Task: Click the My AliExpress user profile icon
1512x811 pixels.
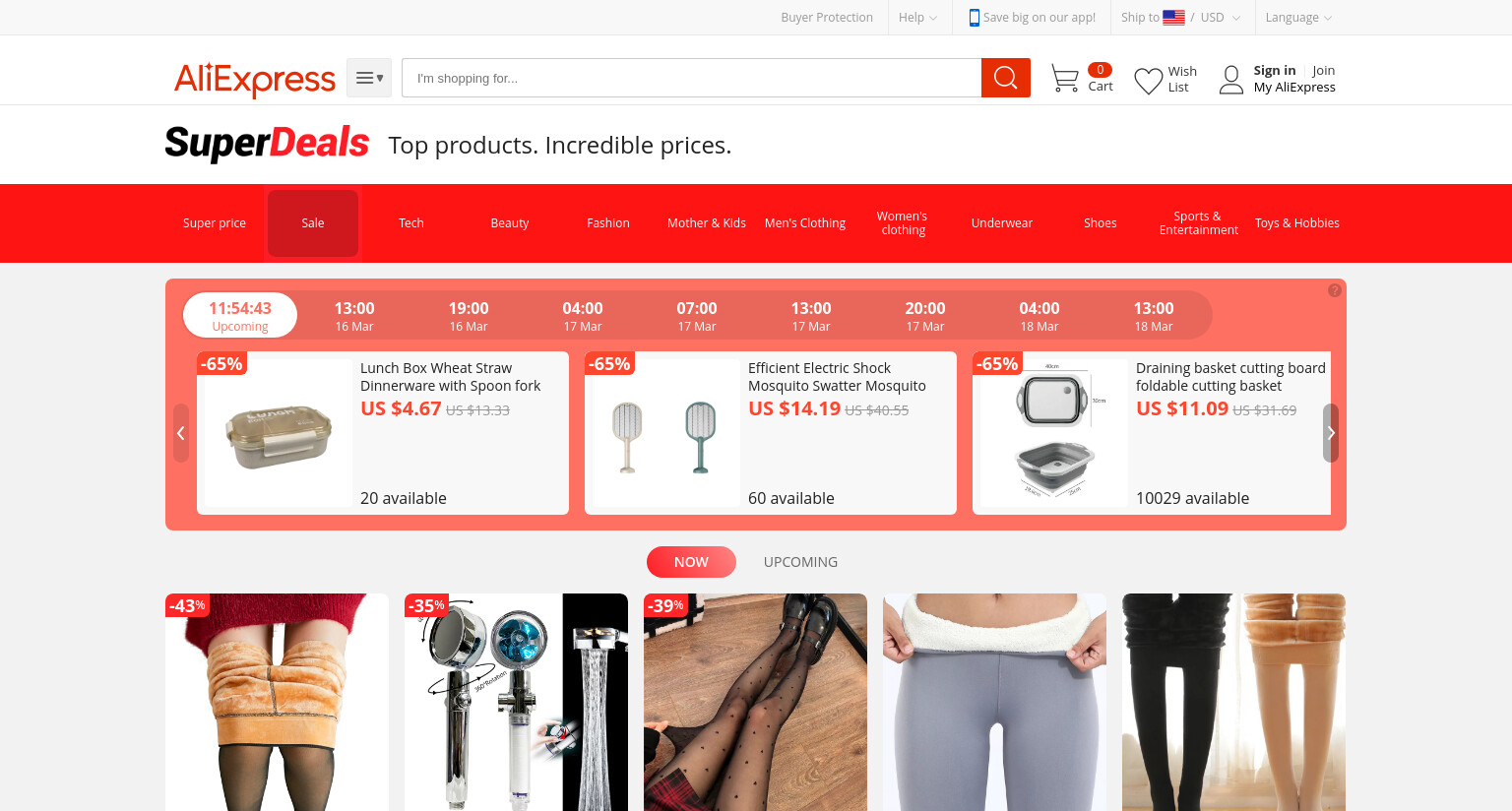Action: pos(1230,80)
